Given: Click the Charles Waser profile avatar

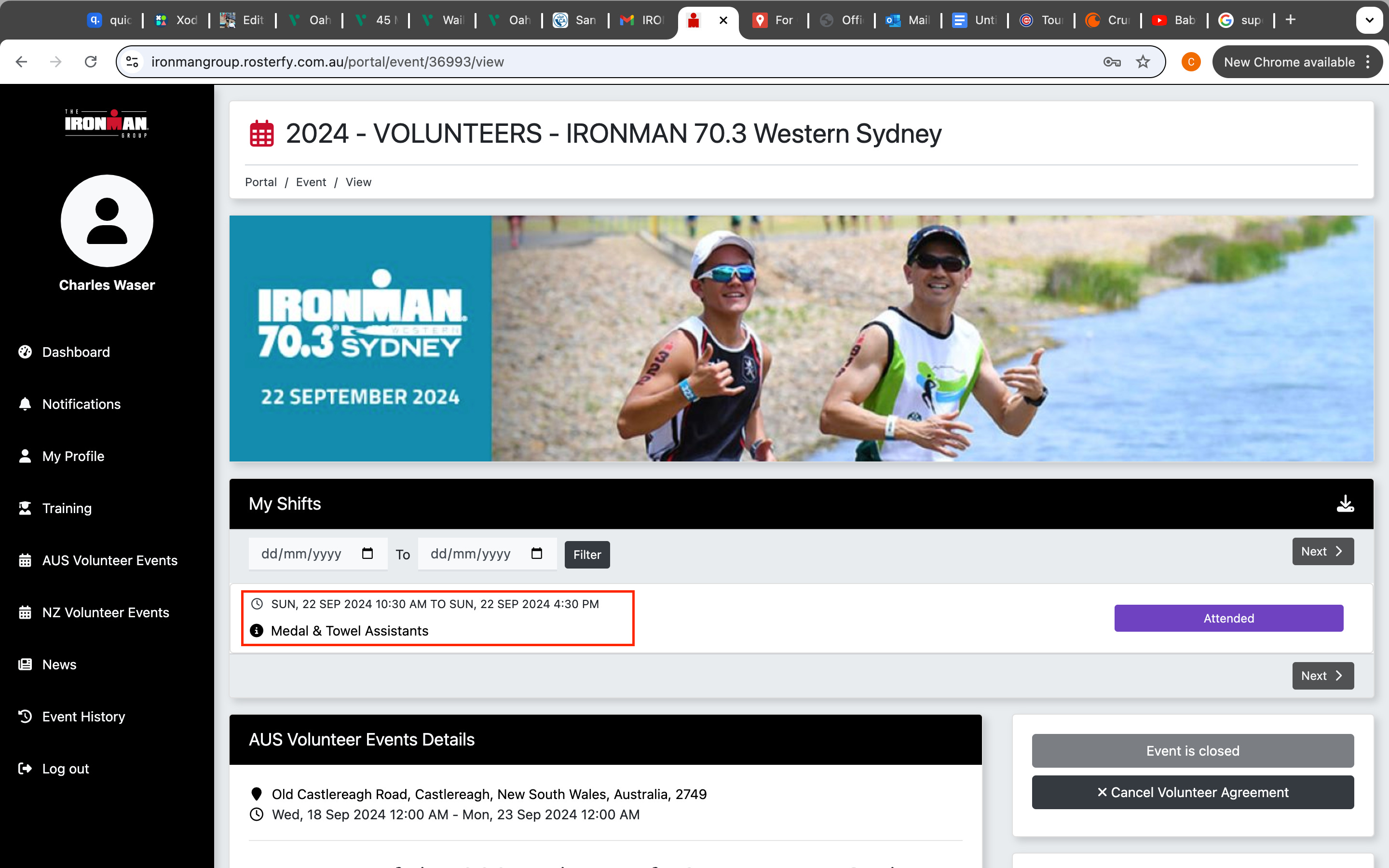Looking at the screenshot, I should [107, 221].
